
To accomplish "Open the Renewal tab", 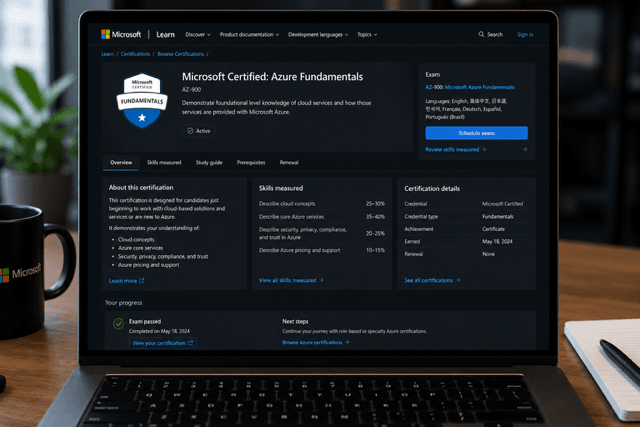I will [289, 162].
